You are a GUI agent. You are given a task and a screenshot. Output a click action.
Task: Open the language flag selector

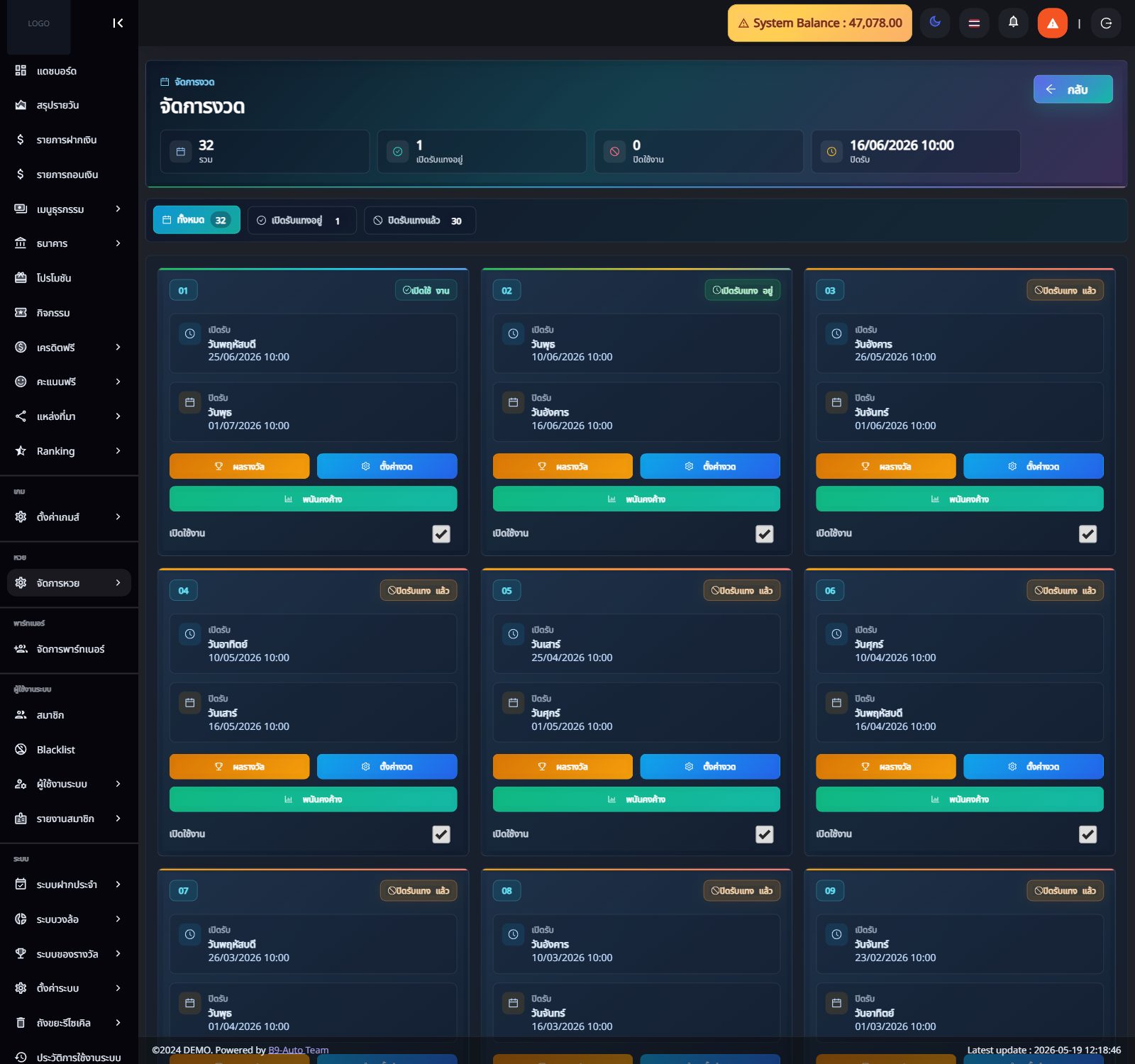tap(974, 23)
